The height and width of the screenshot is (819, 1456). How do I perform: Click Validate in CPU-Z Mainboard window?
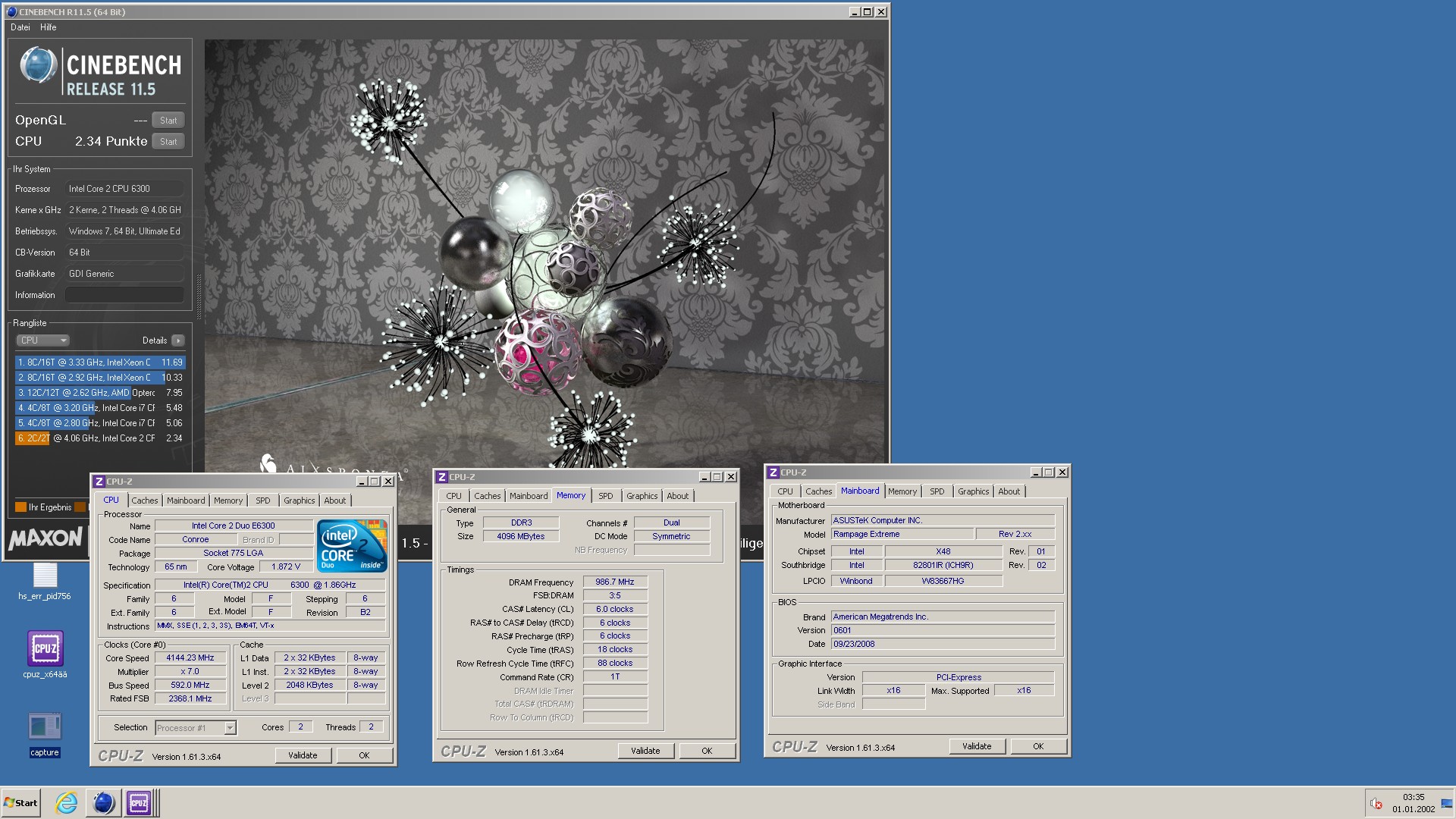pyautogui.click(x=977, y=746)
